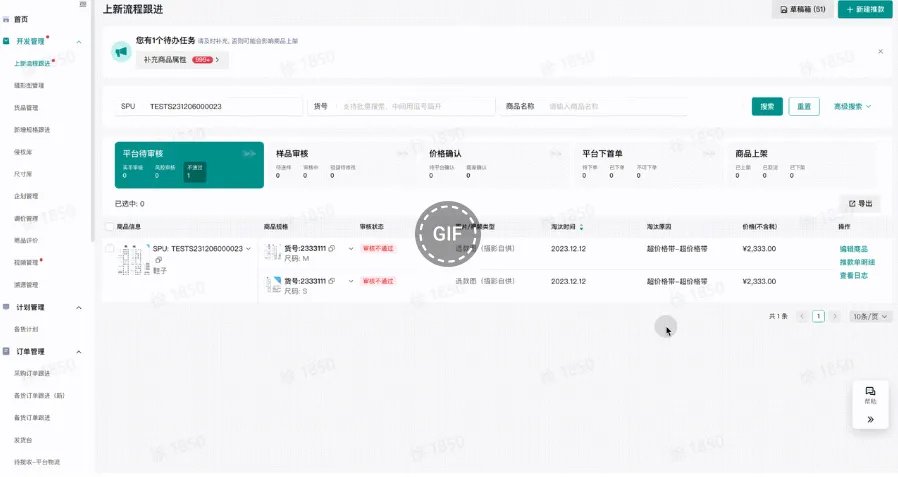The height and width of the screenshot is (477, 898).
Task: Collapse the 计划管理 menu group chevron
Action: pyautogui.click(x=79, y=308)
